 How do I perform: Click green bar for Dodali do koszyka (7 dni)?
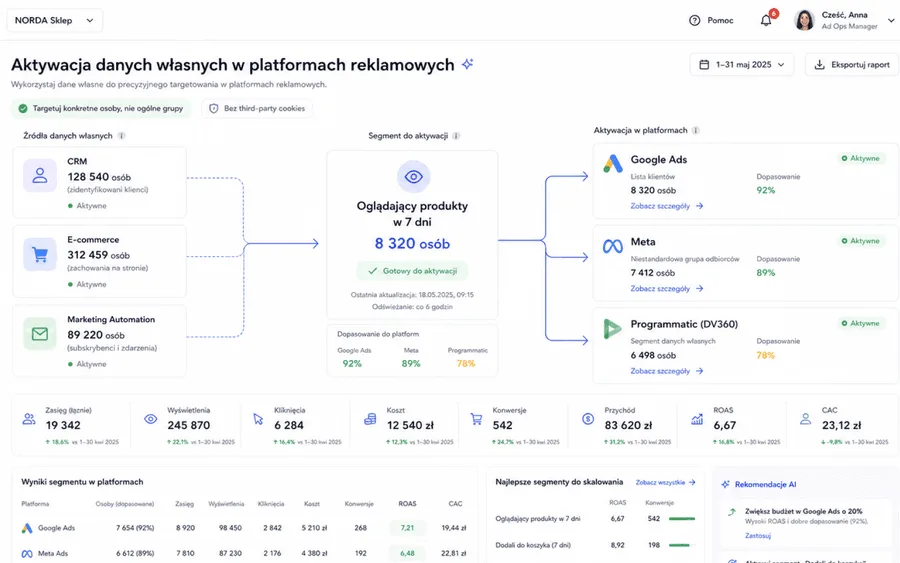(x=679, y=545)
